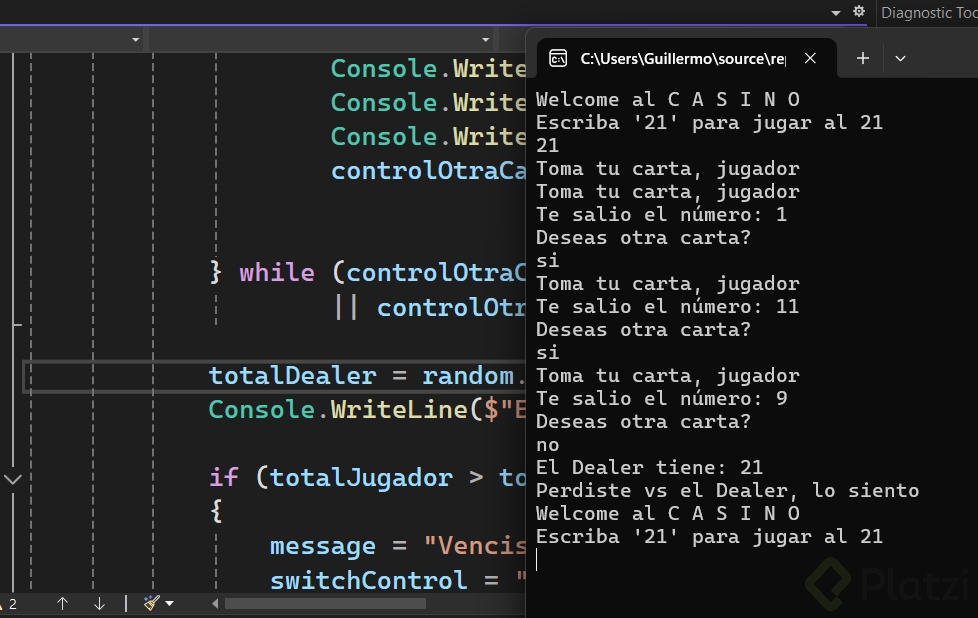Switch to the Diagnostic Tools panel
The height and width of the screenshot is (618, 978).
(928, 12)
